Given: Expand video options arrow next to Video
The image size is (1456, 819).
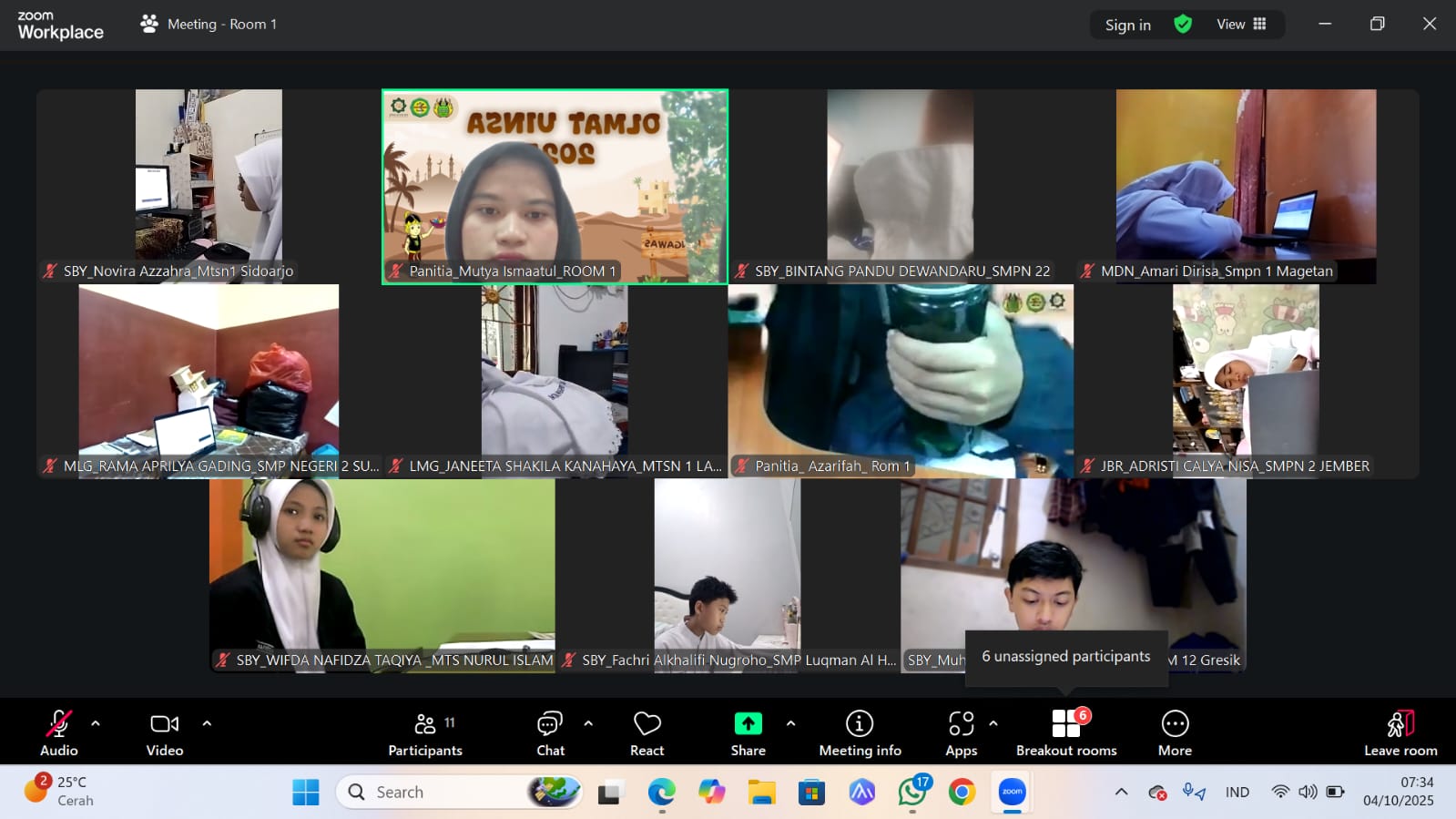Looking at the screenshot, I should [x=207, y=723].
